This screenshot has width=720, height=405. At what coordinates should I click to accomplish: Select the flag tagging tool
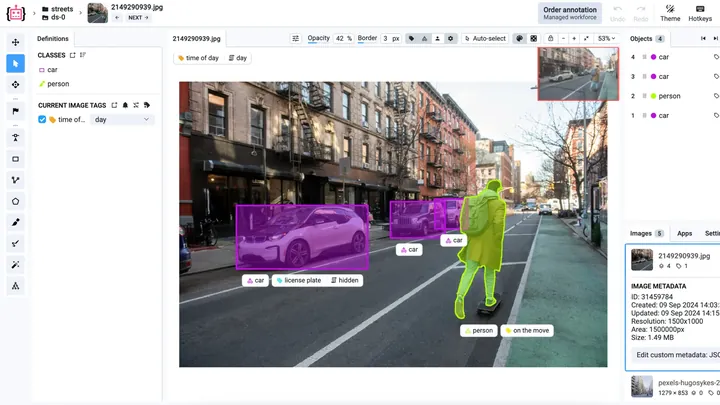click(16, 111)
